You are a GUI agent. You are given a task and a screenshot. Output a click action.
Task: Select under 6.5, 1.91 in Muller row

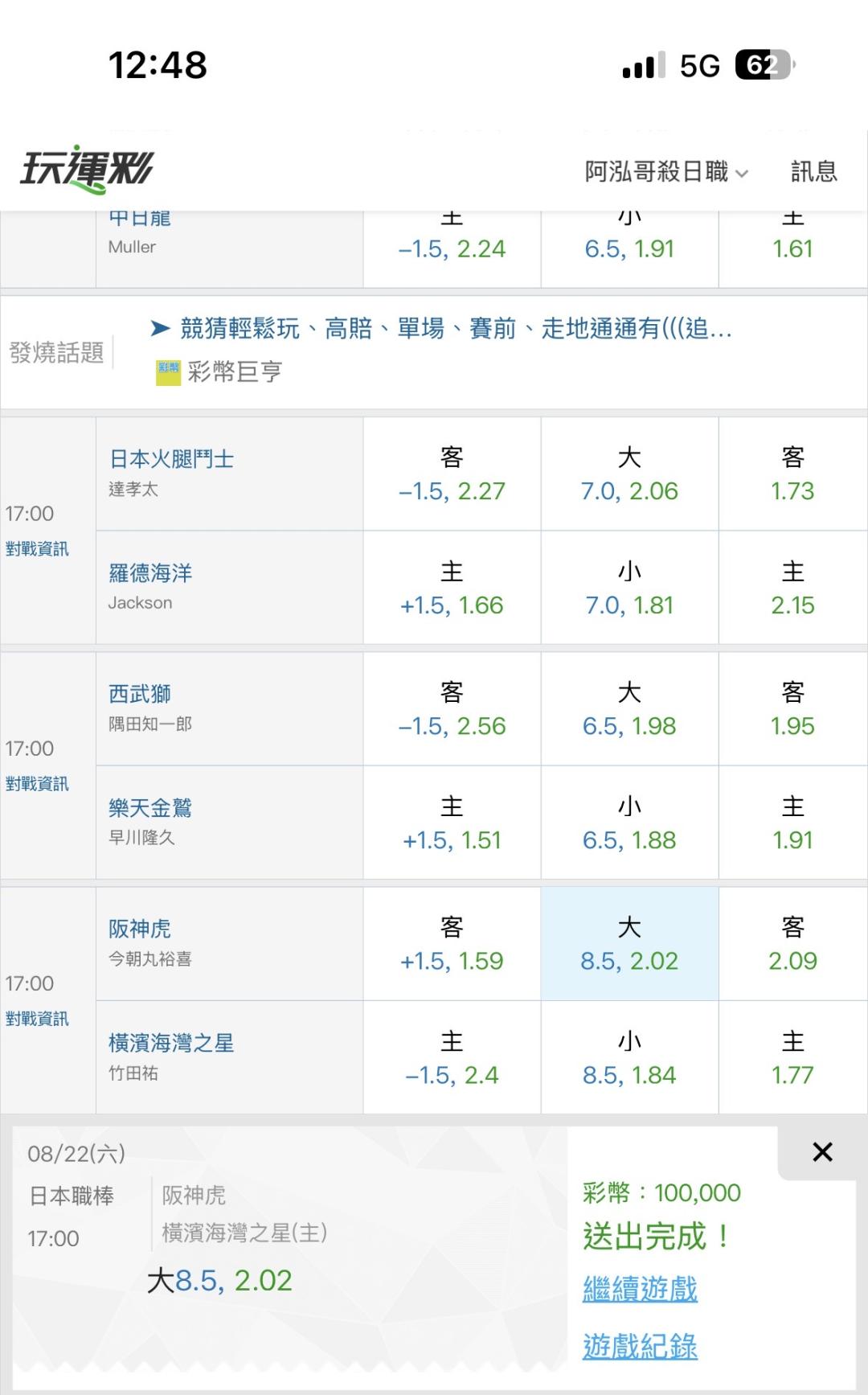click(629, 248)
